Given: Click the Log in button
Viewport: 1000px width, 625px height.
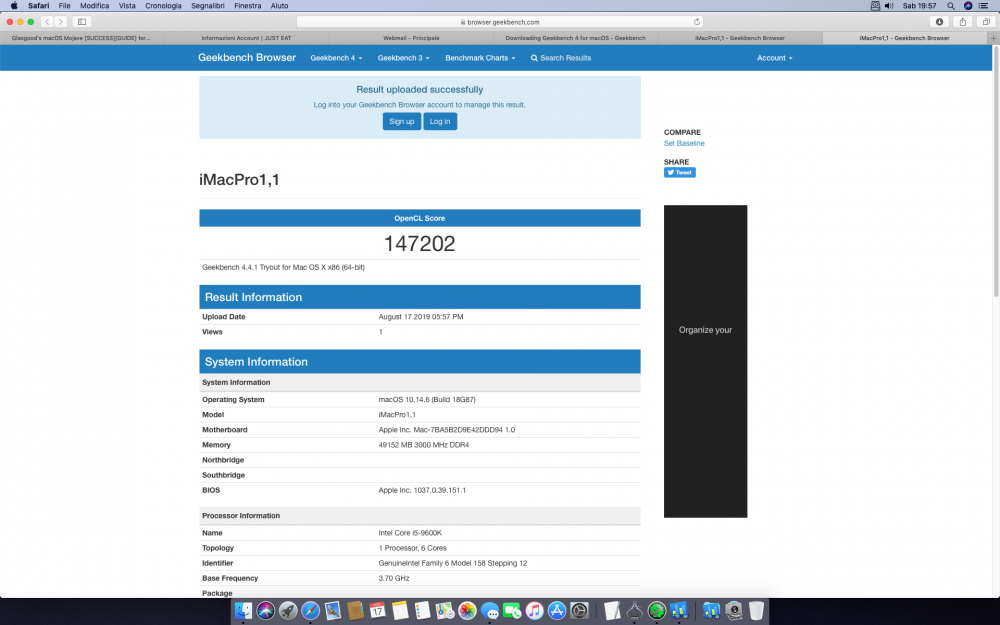Looking at the screenshot, I should pos(440,121).
